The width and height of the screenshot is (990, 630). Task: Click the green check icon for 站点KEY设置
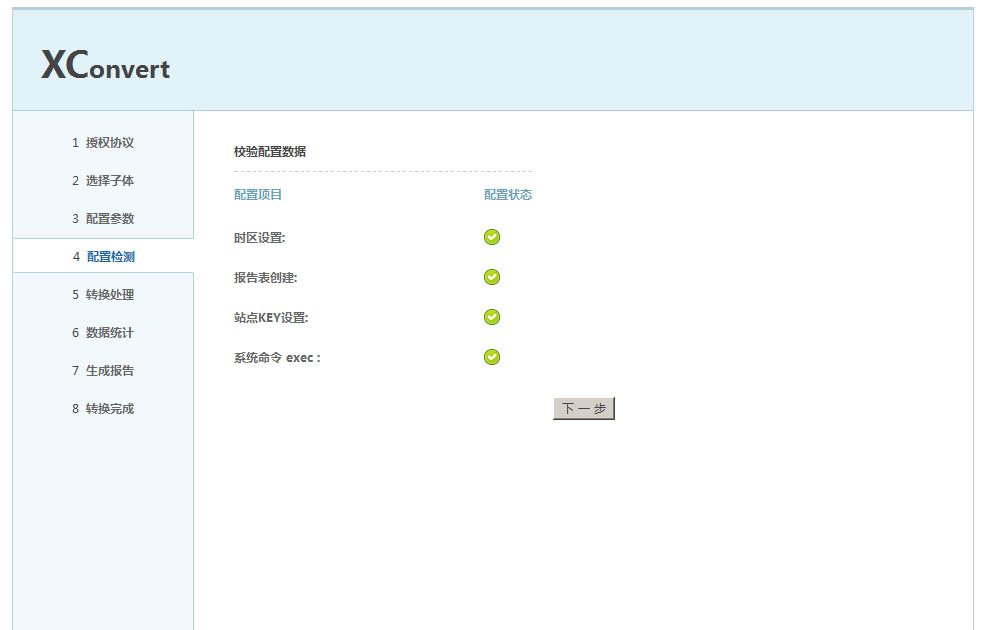click(x=492, y=317)
